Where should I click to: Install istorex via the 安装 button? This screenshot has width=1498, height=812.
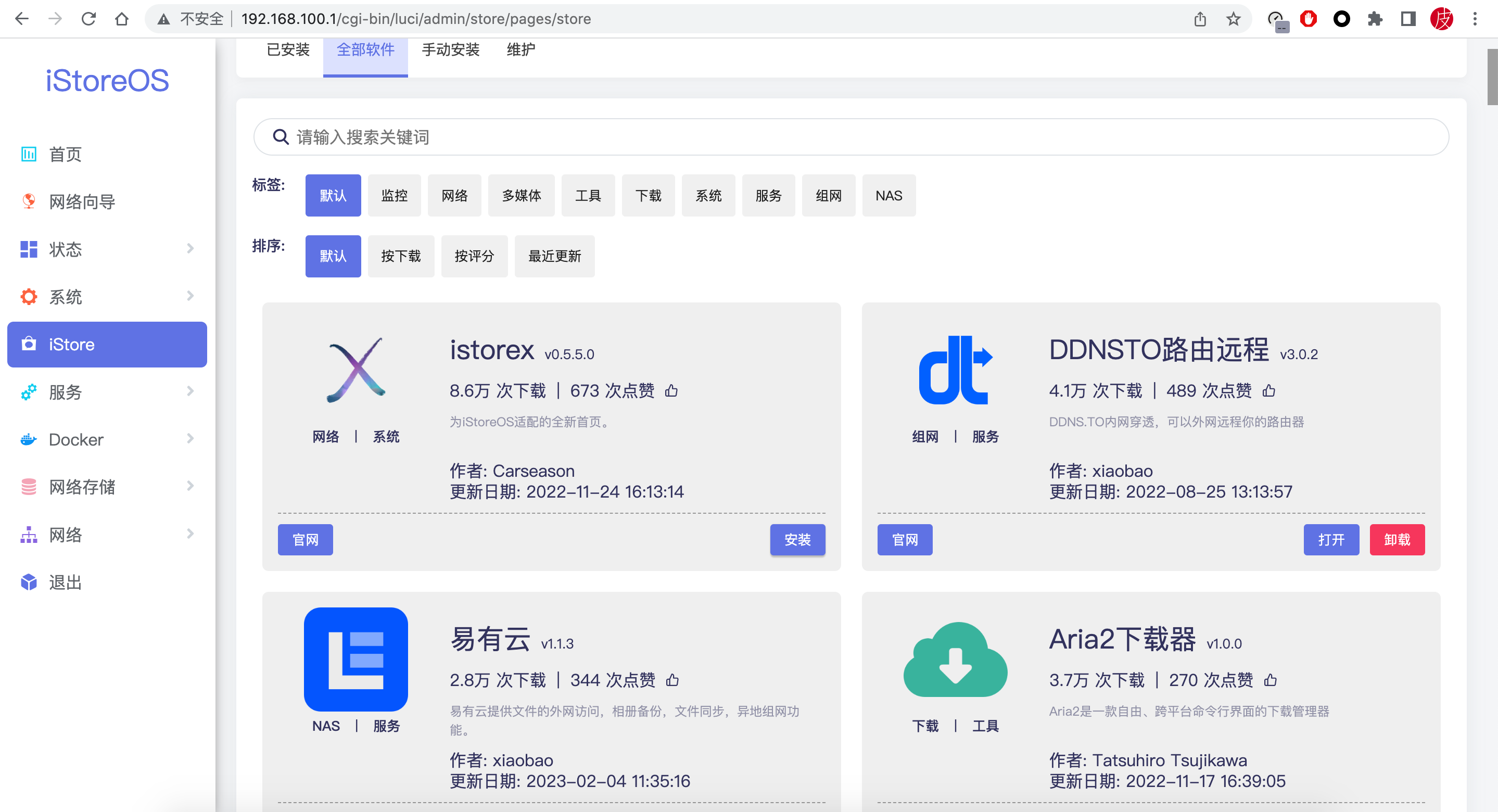tap(798, 540)
